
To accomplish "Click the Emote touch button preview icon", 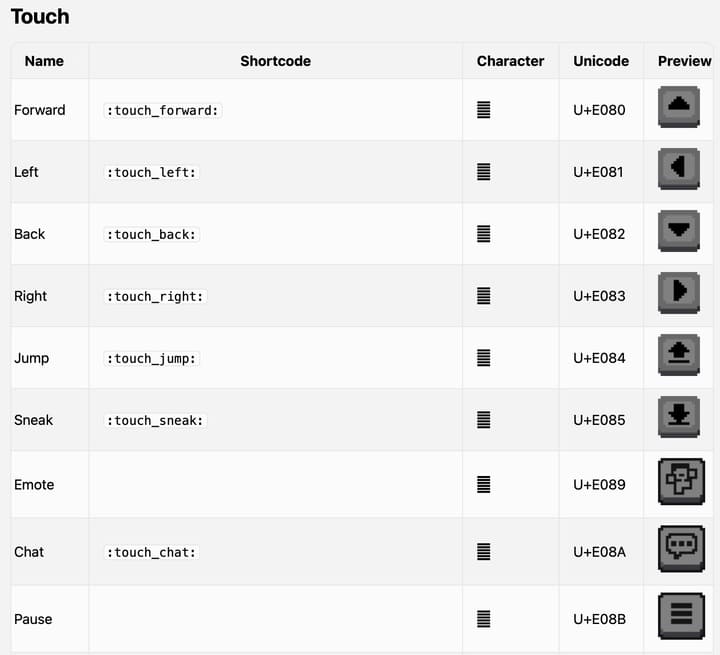I will coord(680,482).
